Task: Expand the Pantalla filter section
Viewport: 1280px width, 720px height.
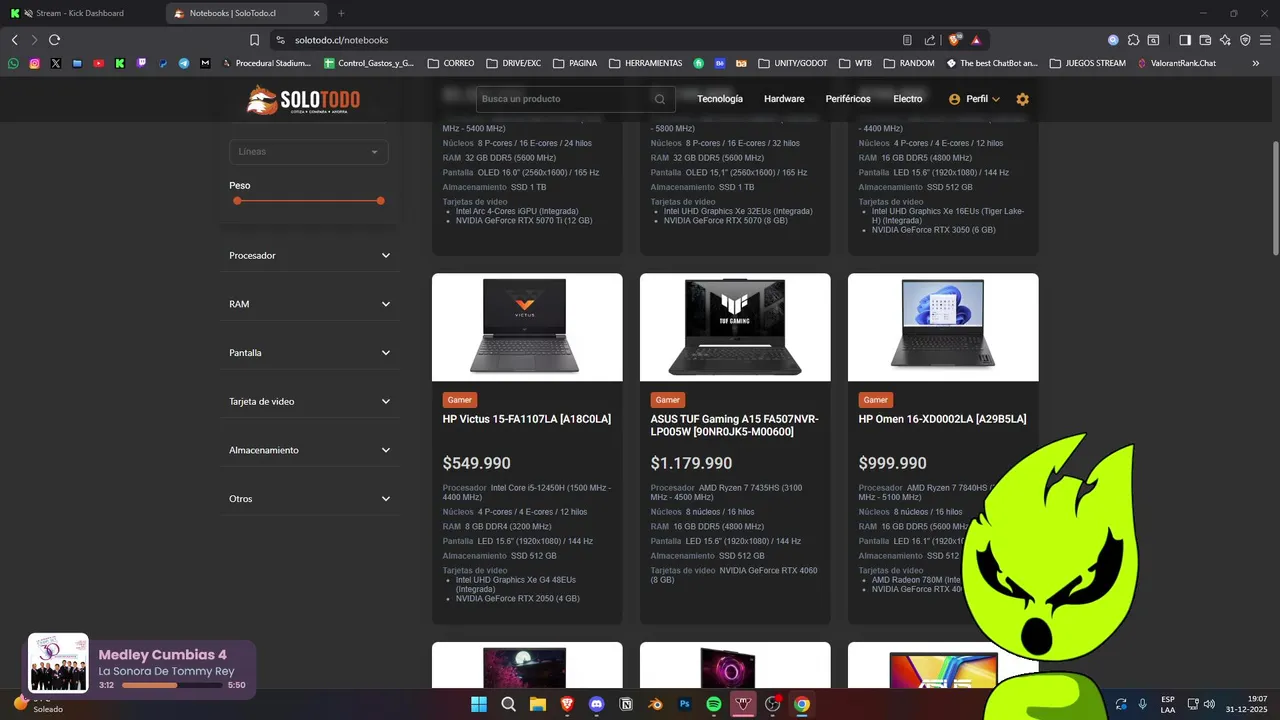Action: [x=309, y=353]
